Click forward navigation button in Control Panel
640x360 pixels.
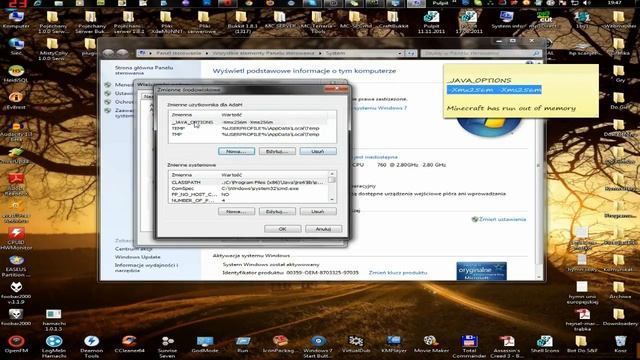coord(122,53)
